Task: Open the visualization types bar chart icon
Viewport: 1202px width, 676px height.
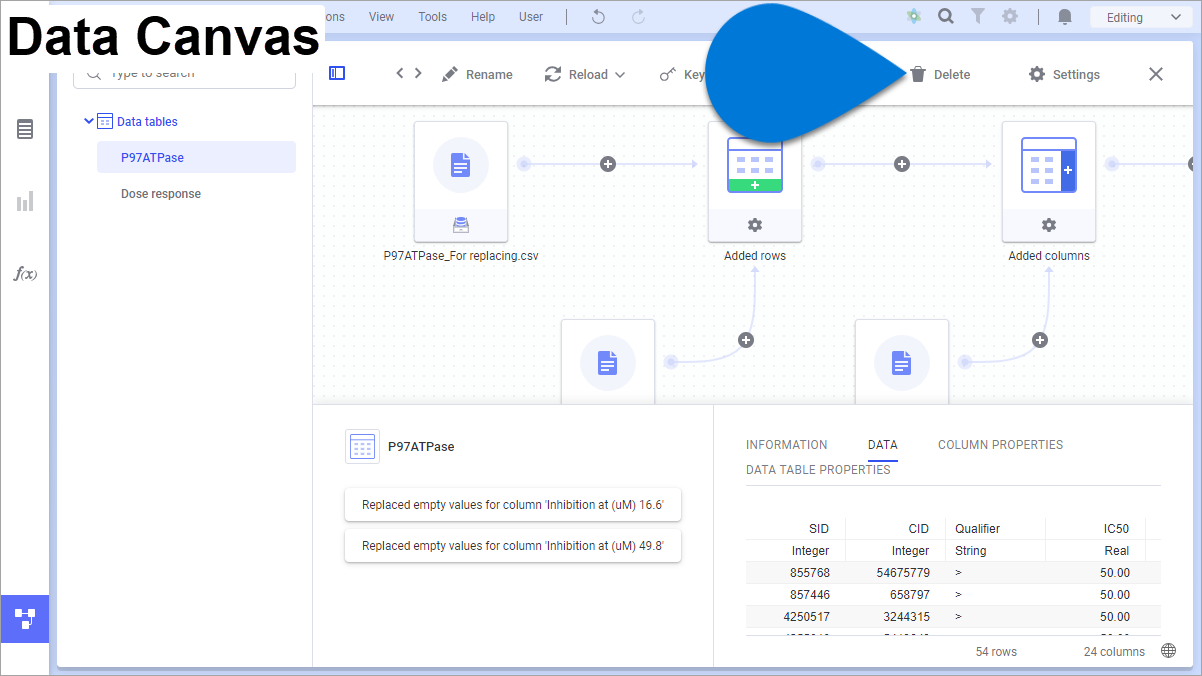Action: tap(25, 201)
